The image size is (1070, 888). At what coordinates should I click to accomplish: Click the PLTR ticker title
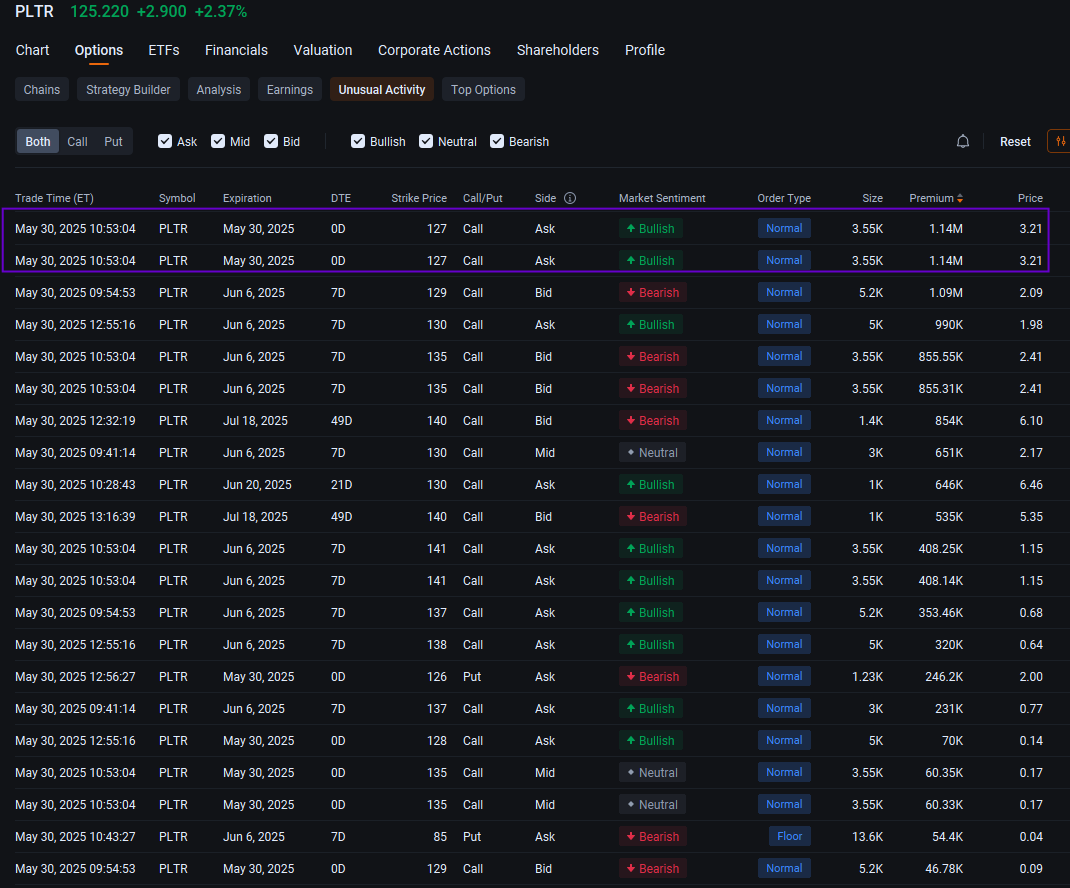[x=34, y=12]
